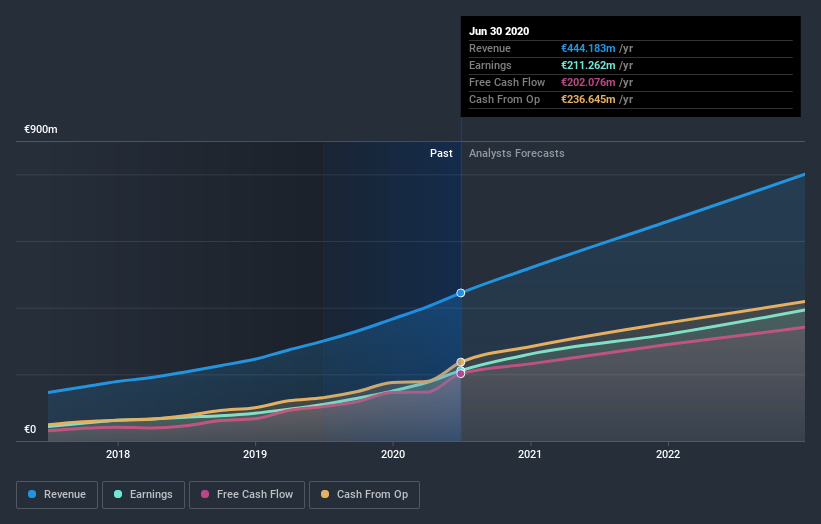Click the €202.076m free cash flow value

tap(588, 82)
